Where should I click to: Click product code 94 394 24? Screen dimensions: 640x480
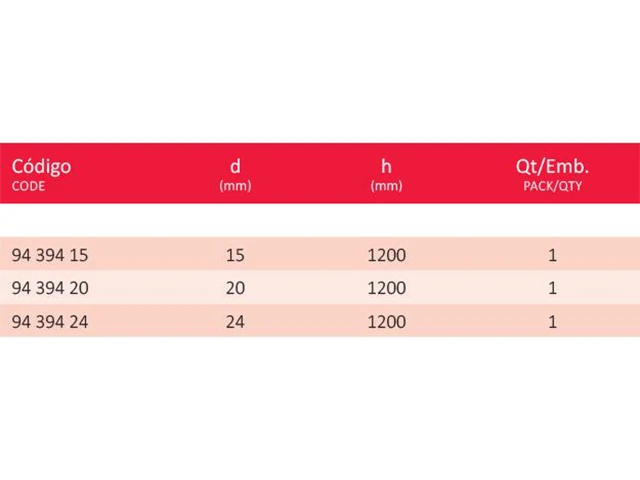pos(50,322)
